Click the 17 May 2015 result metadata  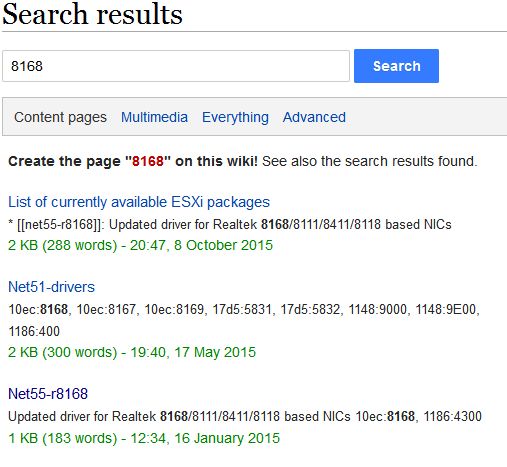[132, 352]
